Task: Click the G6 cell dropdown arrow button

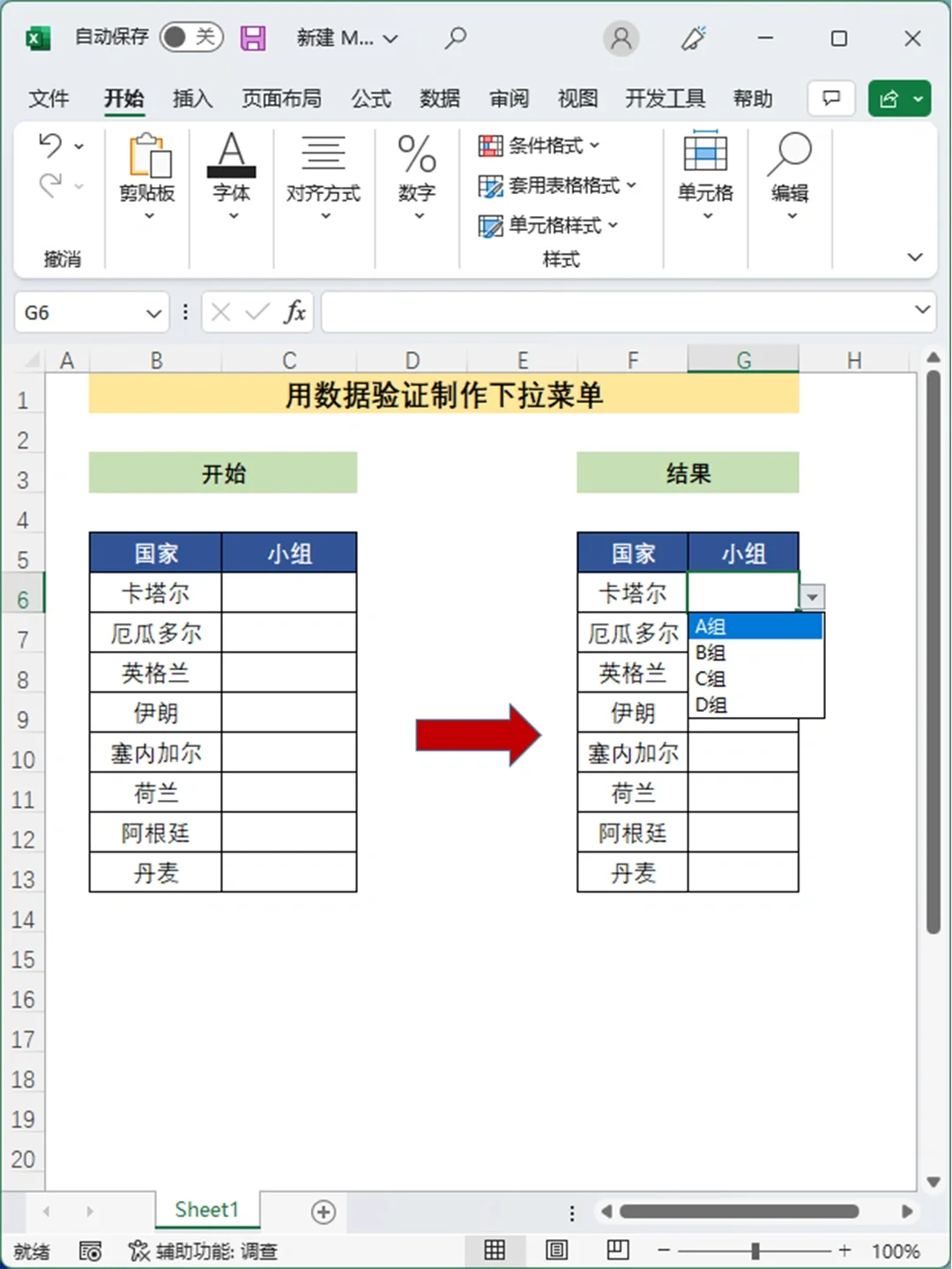Action: click(812, 597)
